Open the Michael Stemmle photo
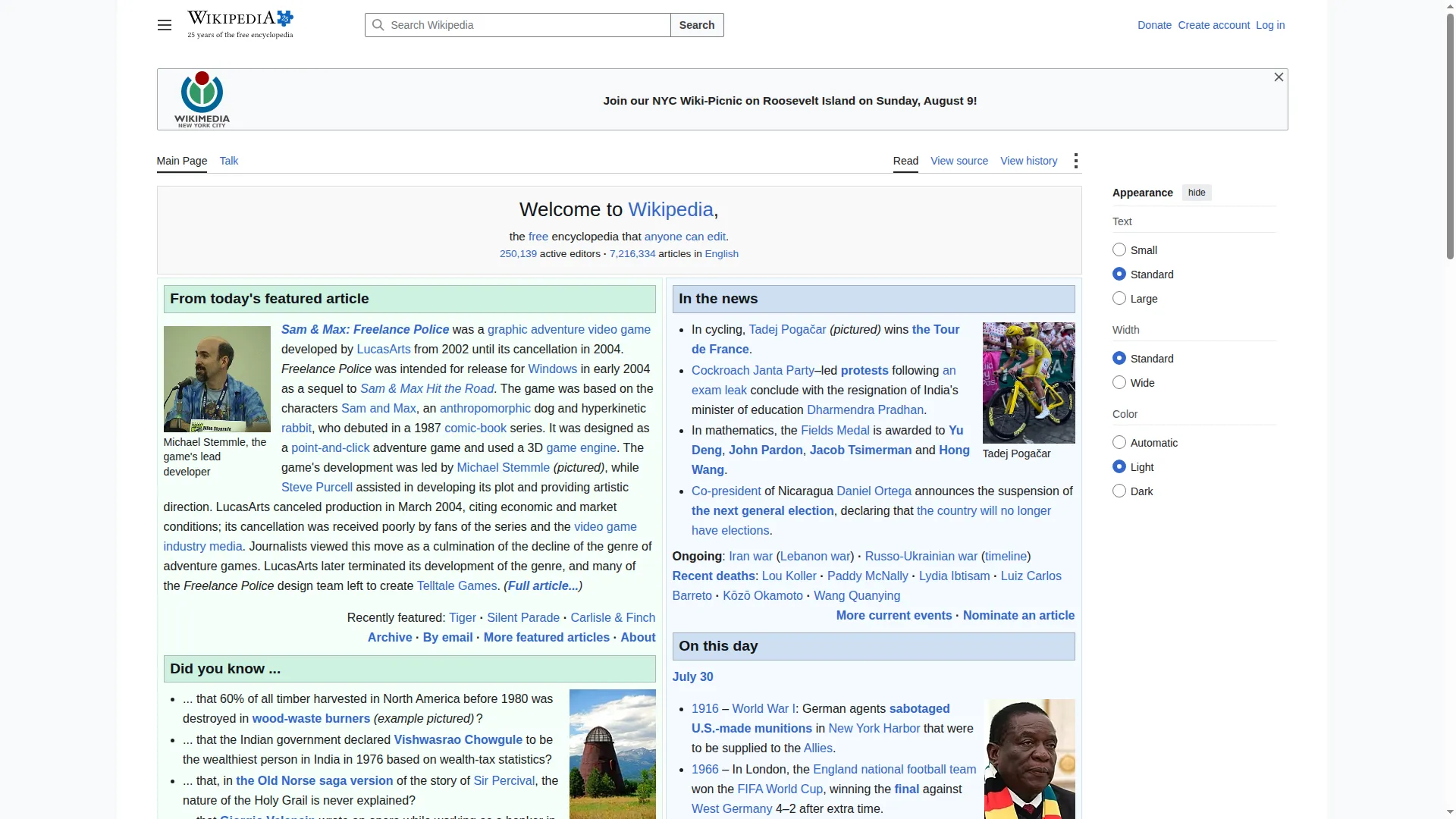1456x819 pixels. click(217, 378)
